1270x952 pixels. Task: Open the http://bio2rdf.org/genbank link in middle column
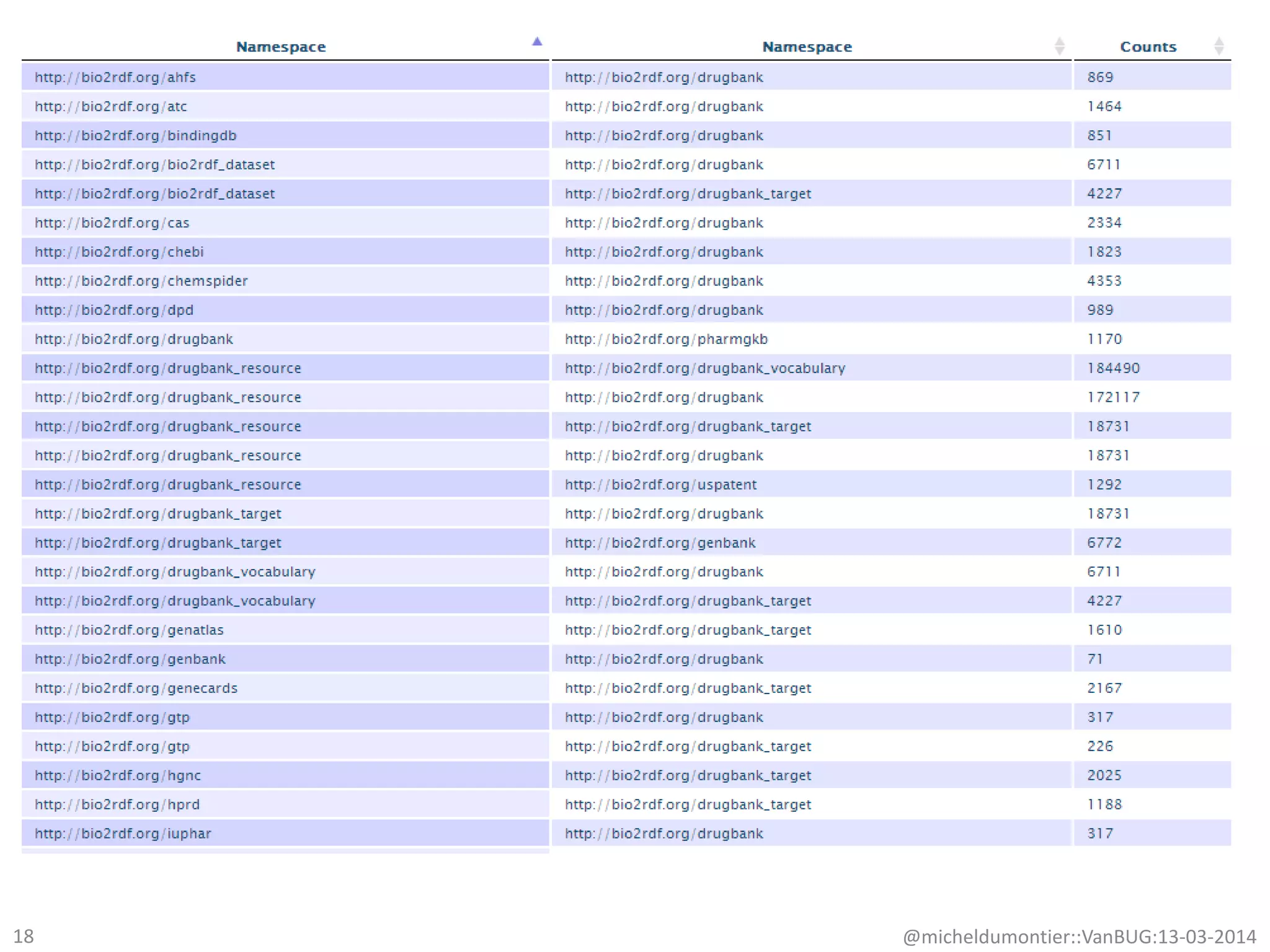pyautogui.click(x=660, y=543)
